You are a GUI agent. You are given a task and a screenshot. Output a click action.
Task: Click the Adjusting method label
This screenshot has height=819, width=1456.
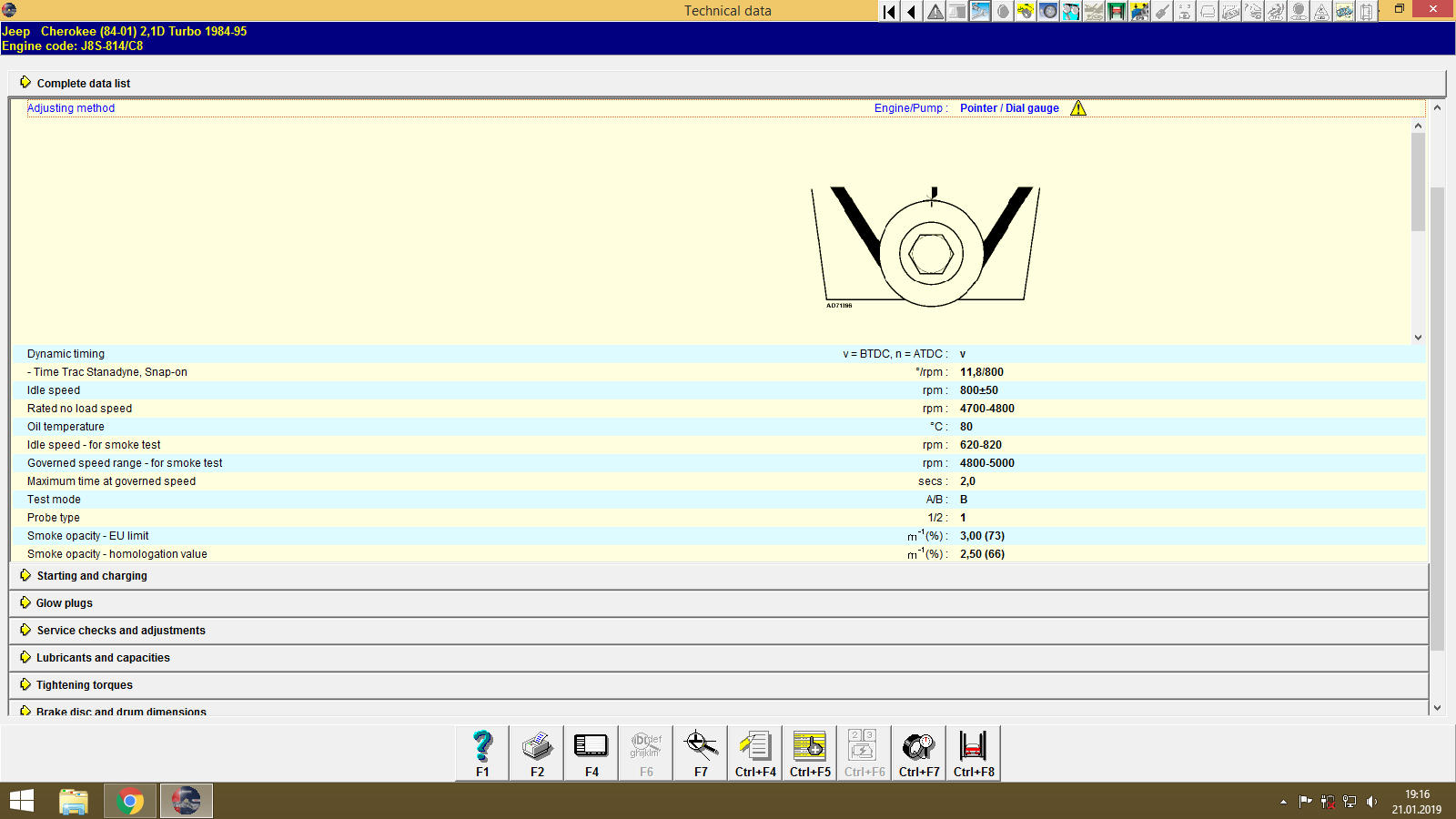(x=71, y=107)
